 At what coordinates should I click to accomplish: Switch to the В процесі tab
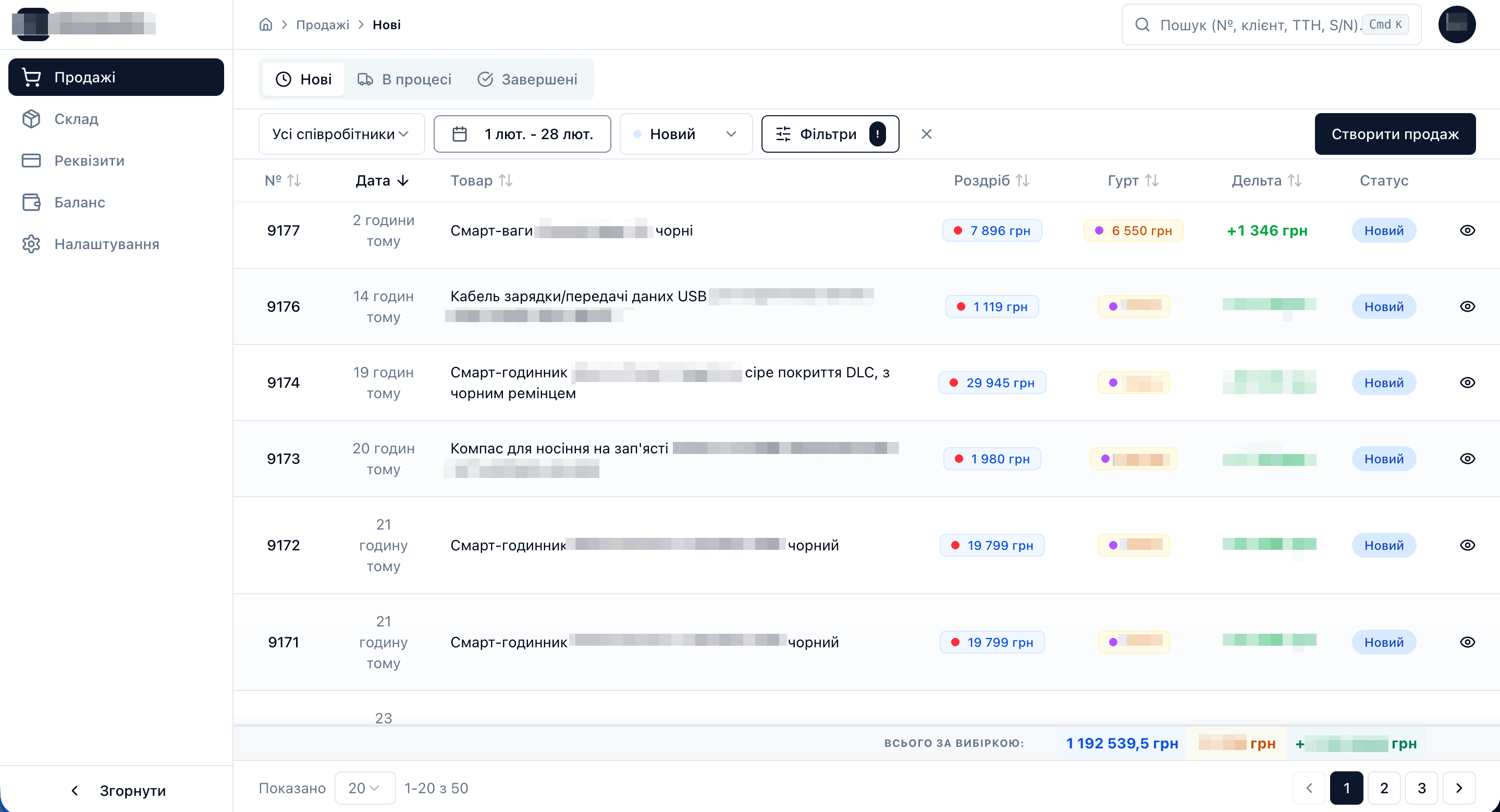click(404, 79)
